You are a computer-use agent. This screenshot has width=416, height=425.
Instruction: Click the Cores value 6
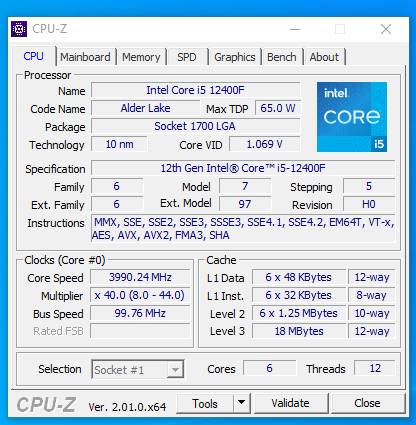pos(269,368)
